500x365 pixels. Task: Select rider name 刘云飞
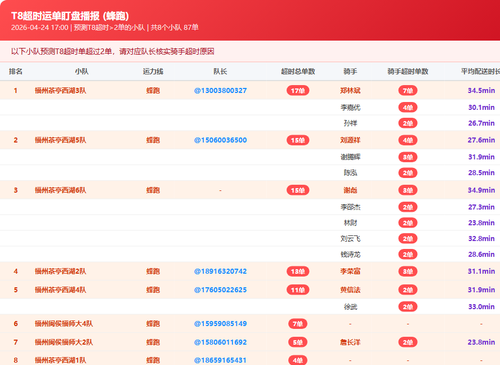pos(350,239)
